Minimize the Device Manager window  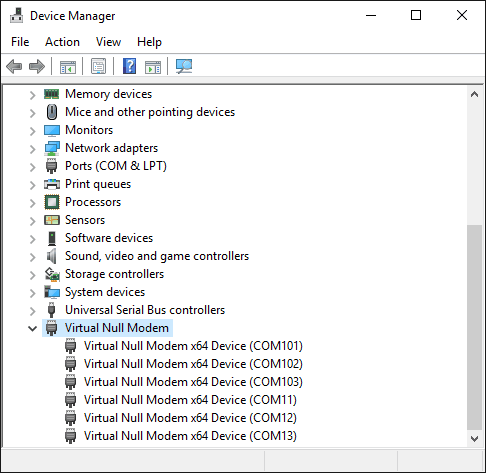pyautogui.click(x=371, y=15)
